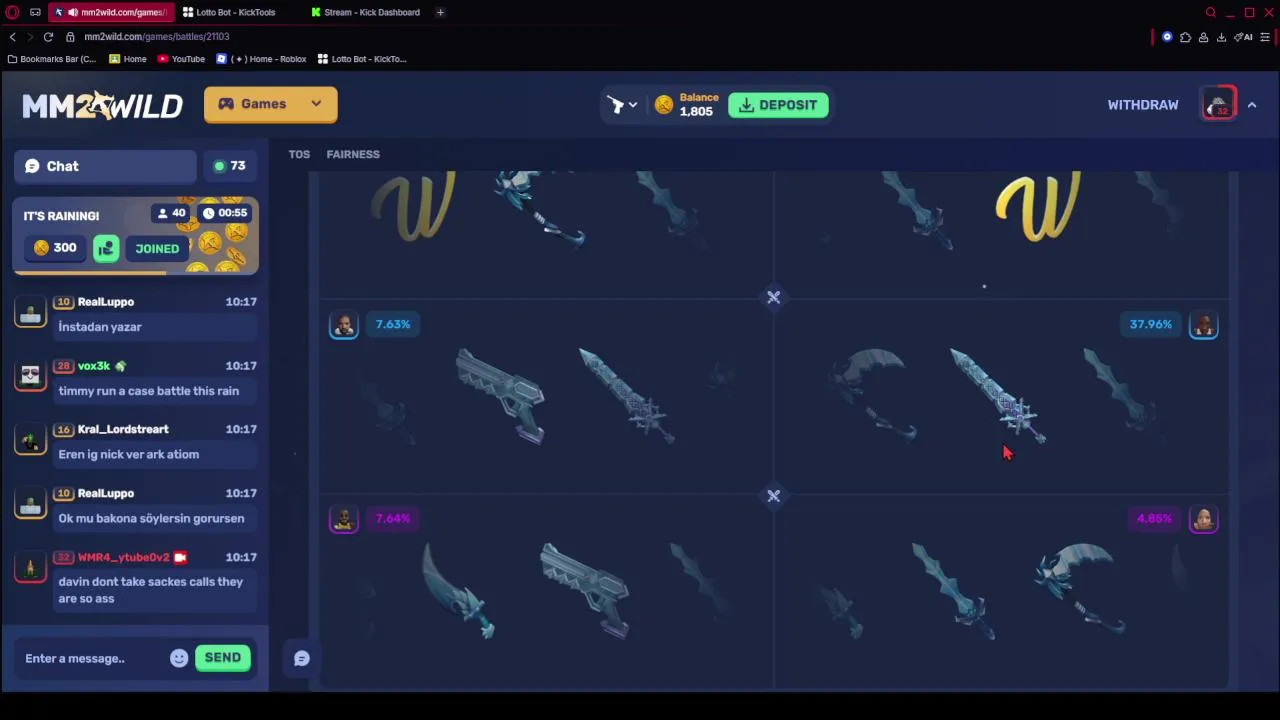
Task: Click the 7.63% player avatar
Action: point(344,325)
